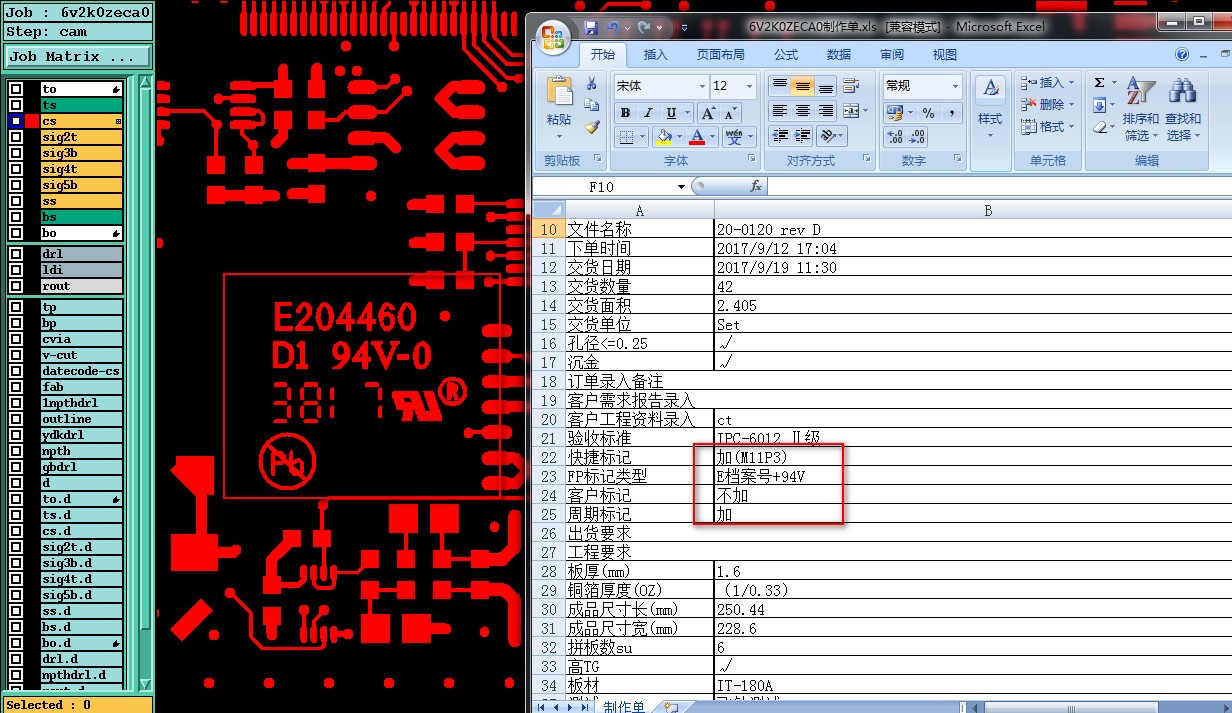Click the fx insert function button

click(x=756, y=186)
